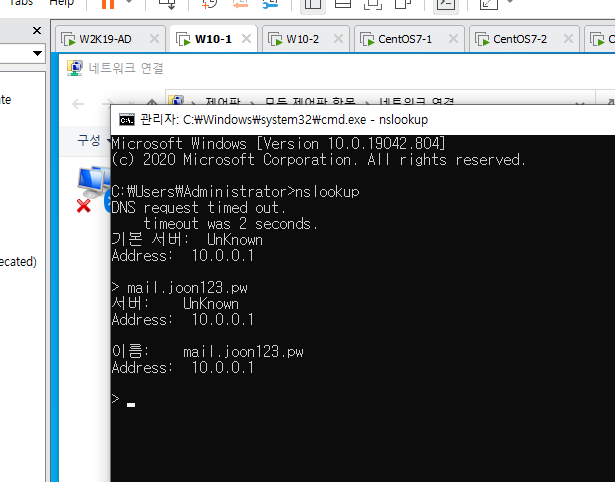The image size is (615, 482).
Task: Take a snapshot using the clock-plus icon
Action: tap(209, 4)
